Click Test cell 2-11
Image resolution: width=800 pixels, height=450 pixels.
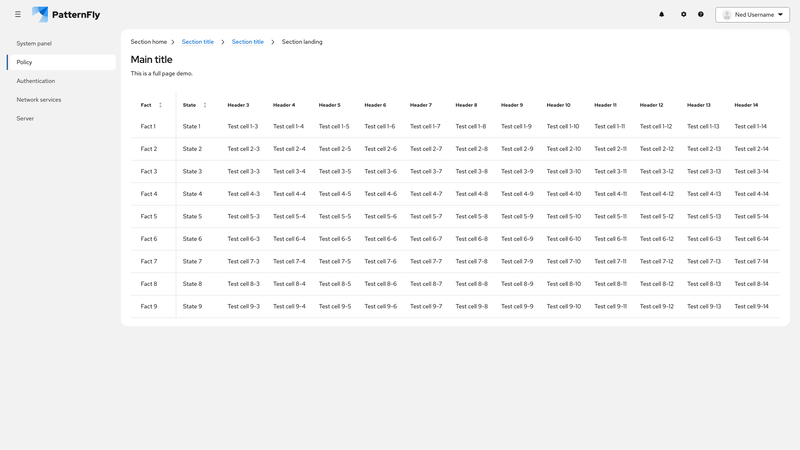[611, 149]
